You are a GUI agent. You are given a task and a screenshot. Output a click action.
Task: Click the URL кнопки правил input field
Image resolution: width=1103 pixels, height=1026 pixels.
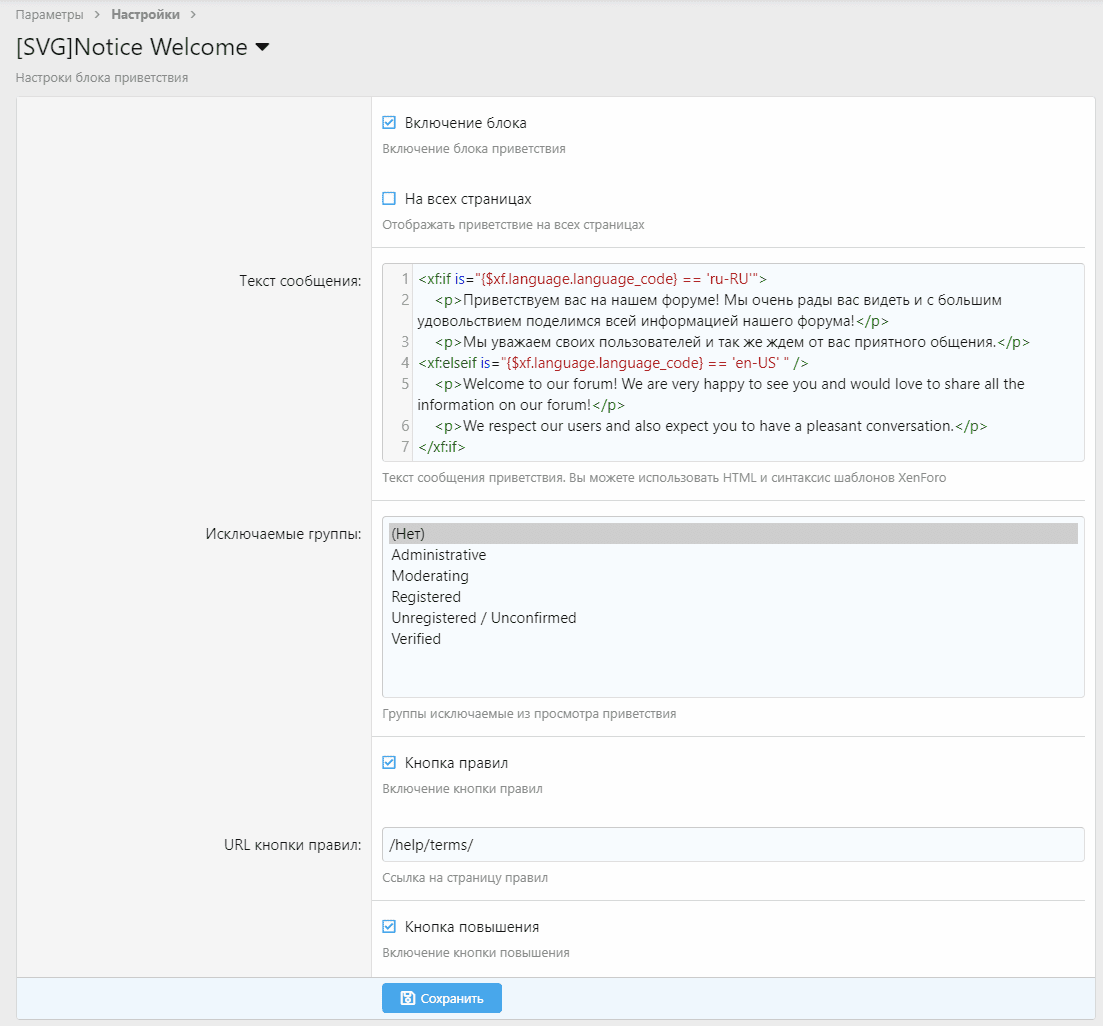(x=732, y=844)
